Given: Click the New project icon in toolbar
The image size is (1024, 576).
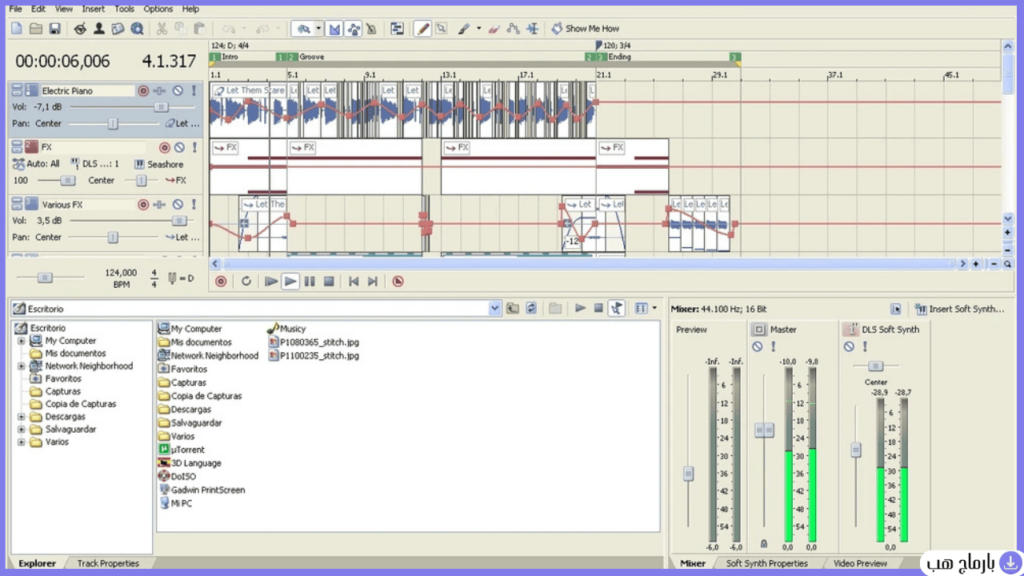Looking at the screenshot, I should [x=16, y=29].
